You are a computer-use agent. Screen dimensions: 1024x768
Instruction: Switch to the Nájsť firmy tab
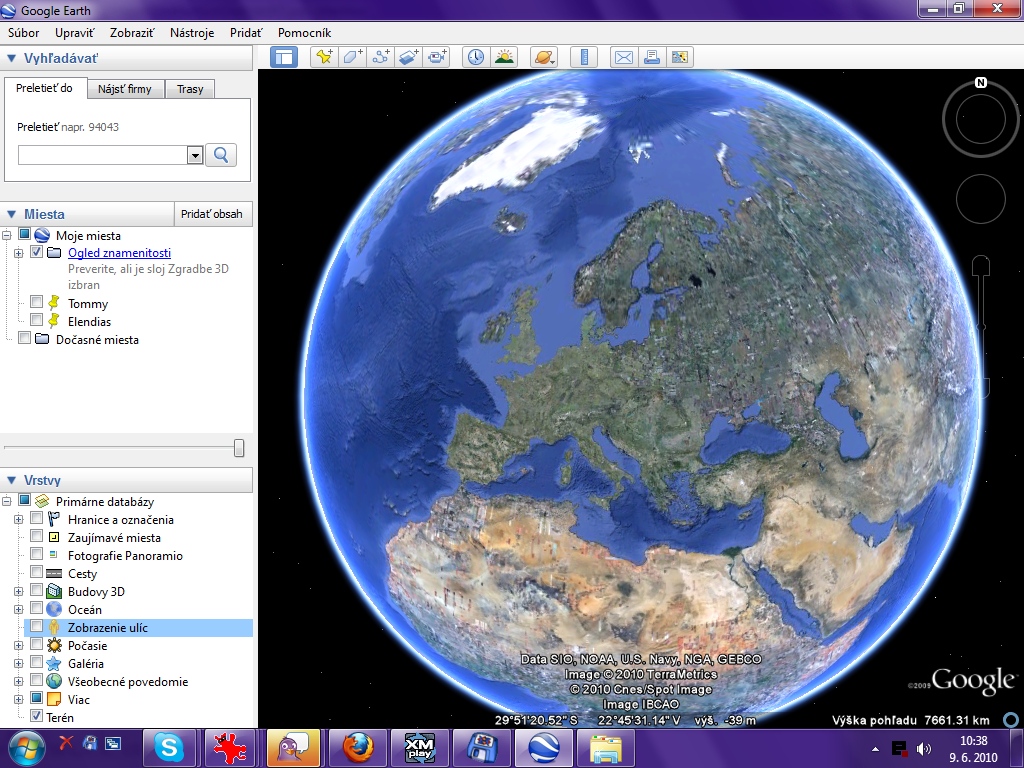point(125,89)
